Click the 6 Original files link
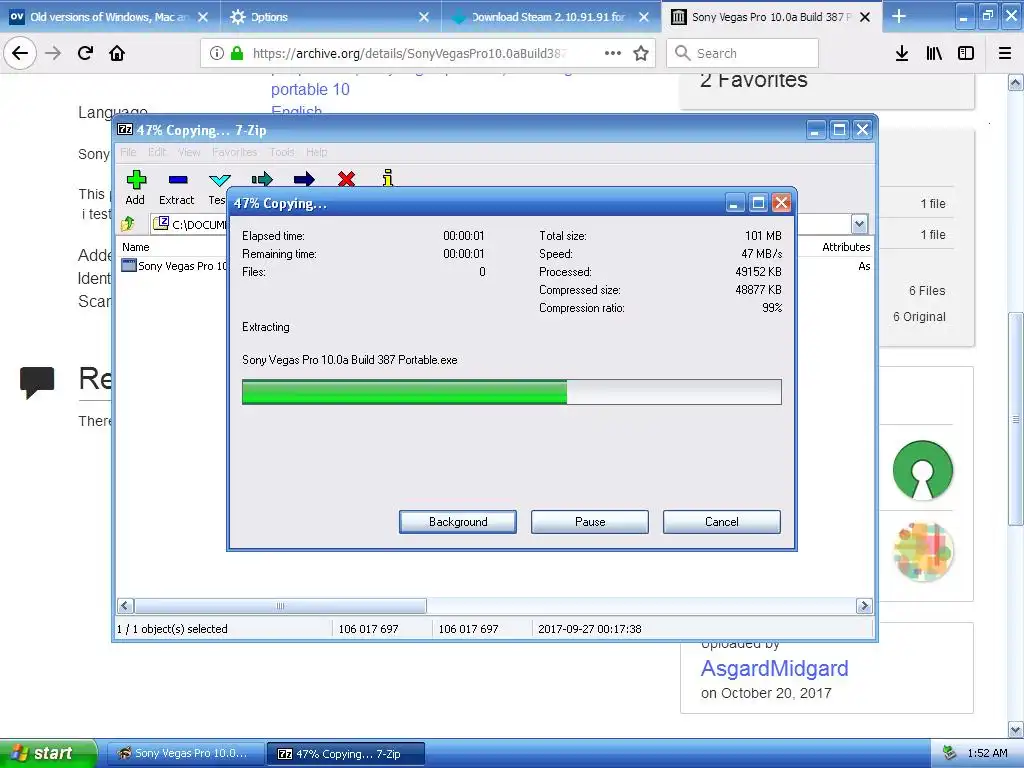The height and width of the screenshot is (768, 1024). [x=920, y=317]
